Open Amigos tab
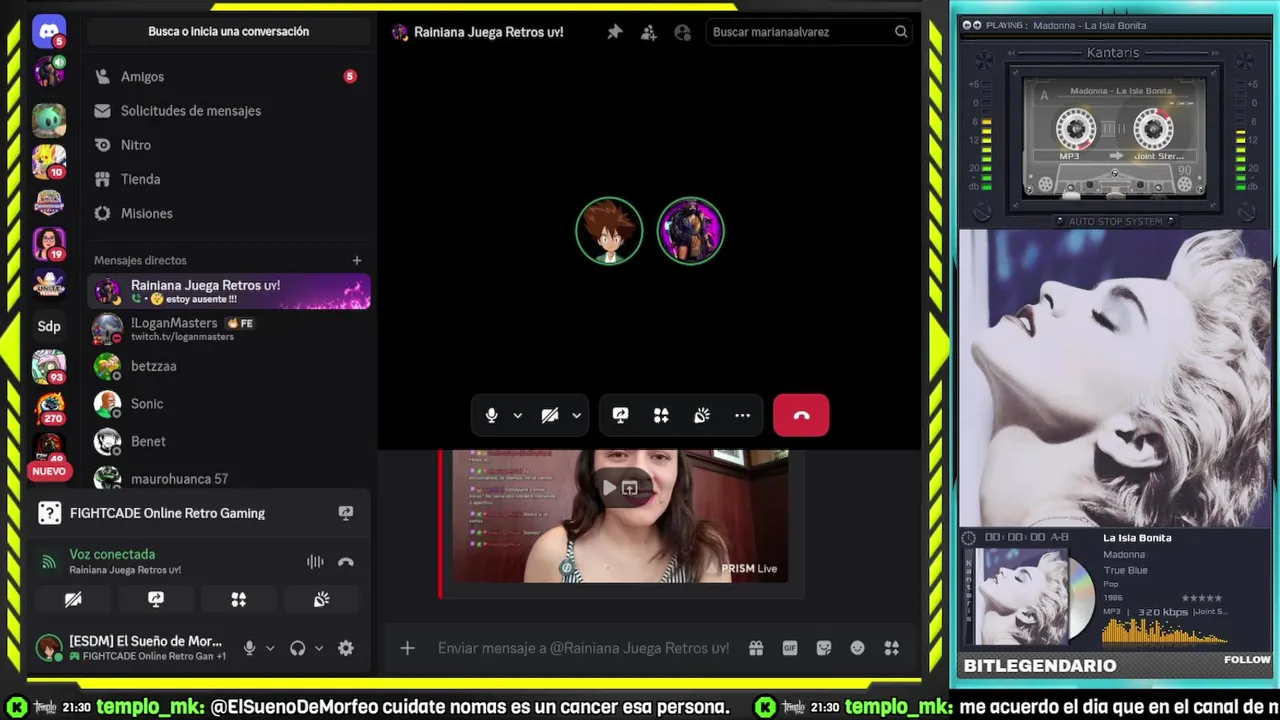Image resolution: width=1280 pixels, height=720 pixels. coord(228,76)
